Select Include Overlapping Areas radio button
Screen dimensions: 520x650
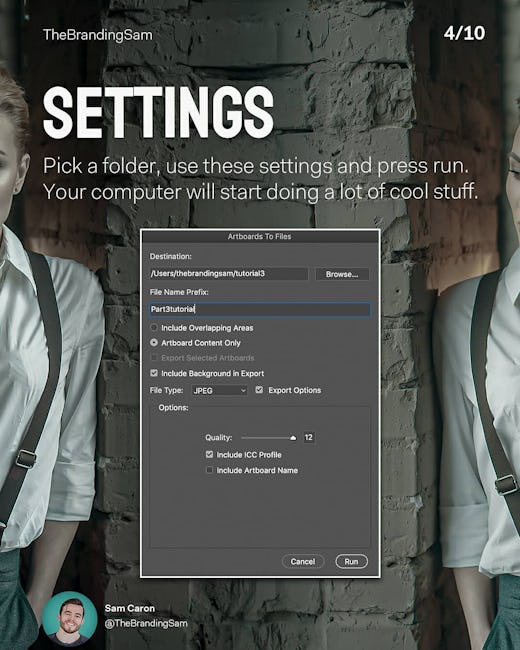coord(154,327)
